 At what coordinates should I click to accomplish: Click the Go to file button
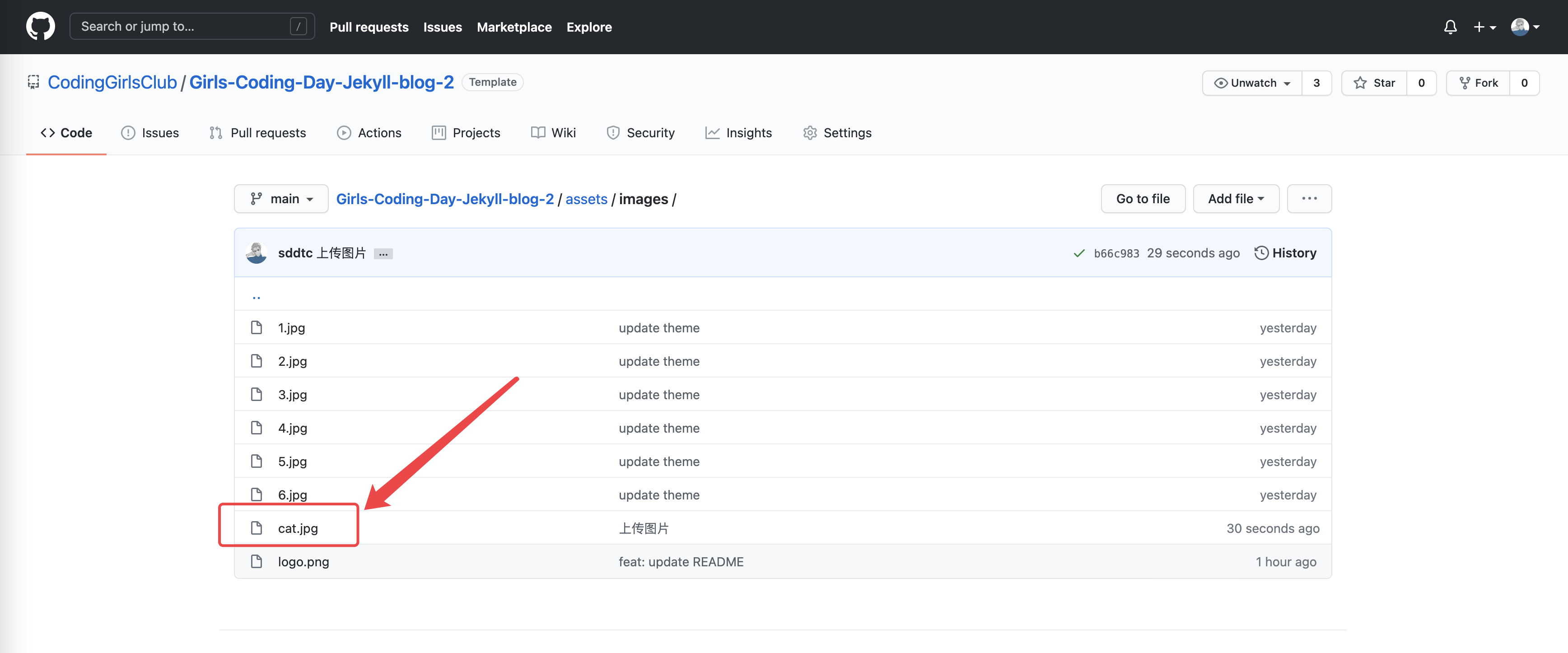pyautogui.click(x=1143, y=199)
